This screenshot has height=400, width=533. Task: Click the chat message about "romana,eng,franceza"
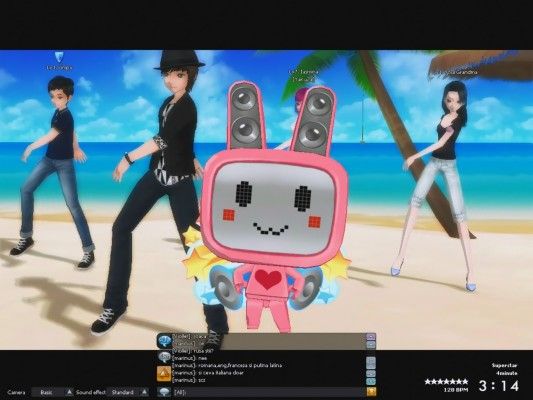(x=227, y=365)
